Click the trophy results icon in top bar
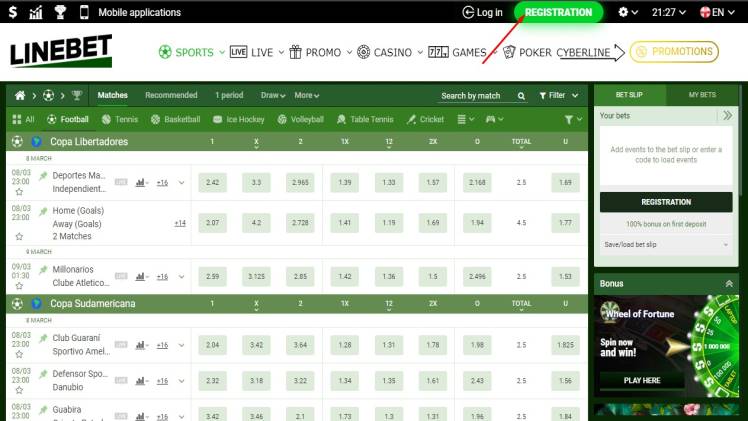Viewport: 748px width, 421px height. [x=60, y=12]
